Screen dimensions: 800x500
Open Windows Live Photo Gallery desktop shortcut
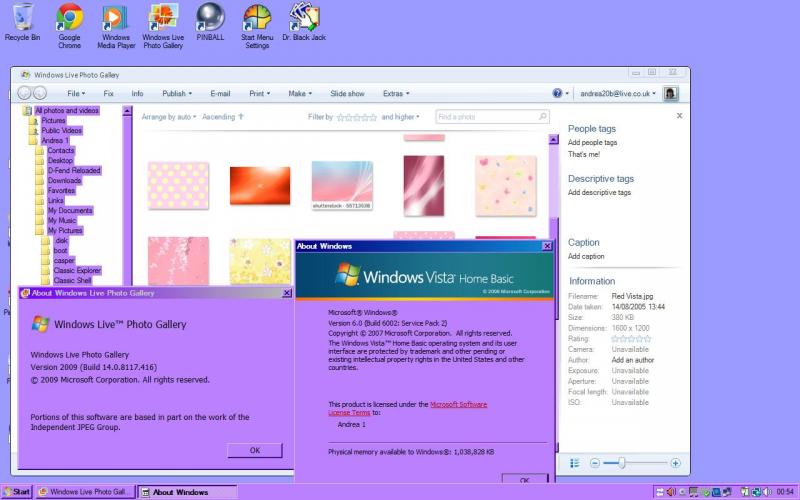163,27
